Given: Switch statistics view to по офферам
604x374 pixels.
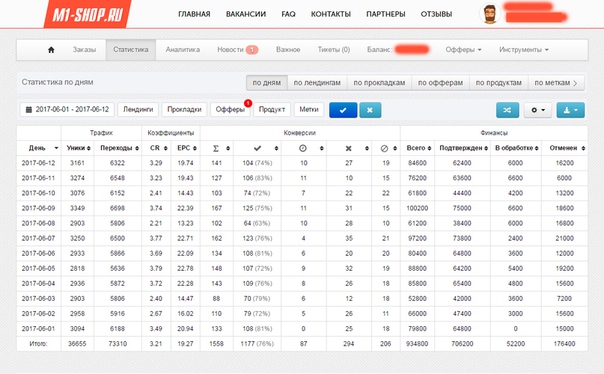Looking at the screenshot, I should [440, 83].
